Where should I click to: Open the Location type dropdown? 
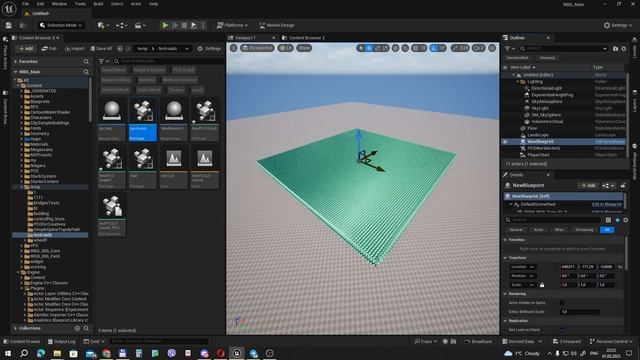tap(523, 267)
